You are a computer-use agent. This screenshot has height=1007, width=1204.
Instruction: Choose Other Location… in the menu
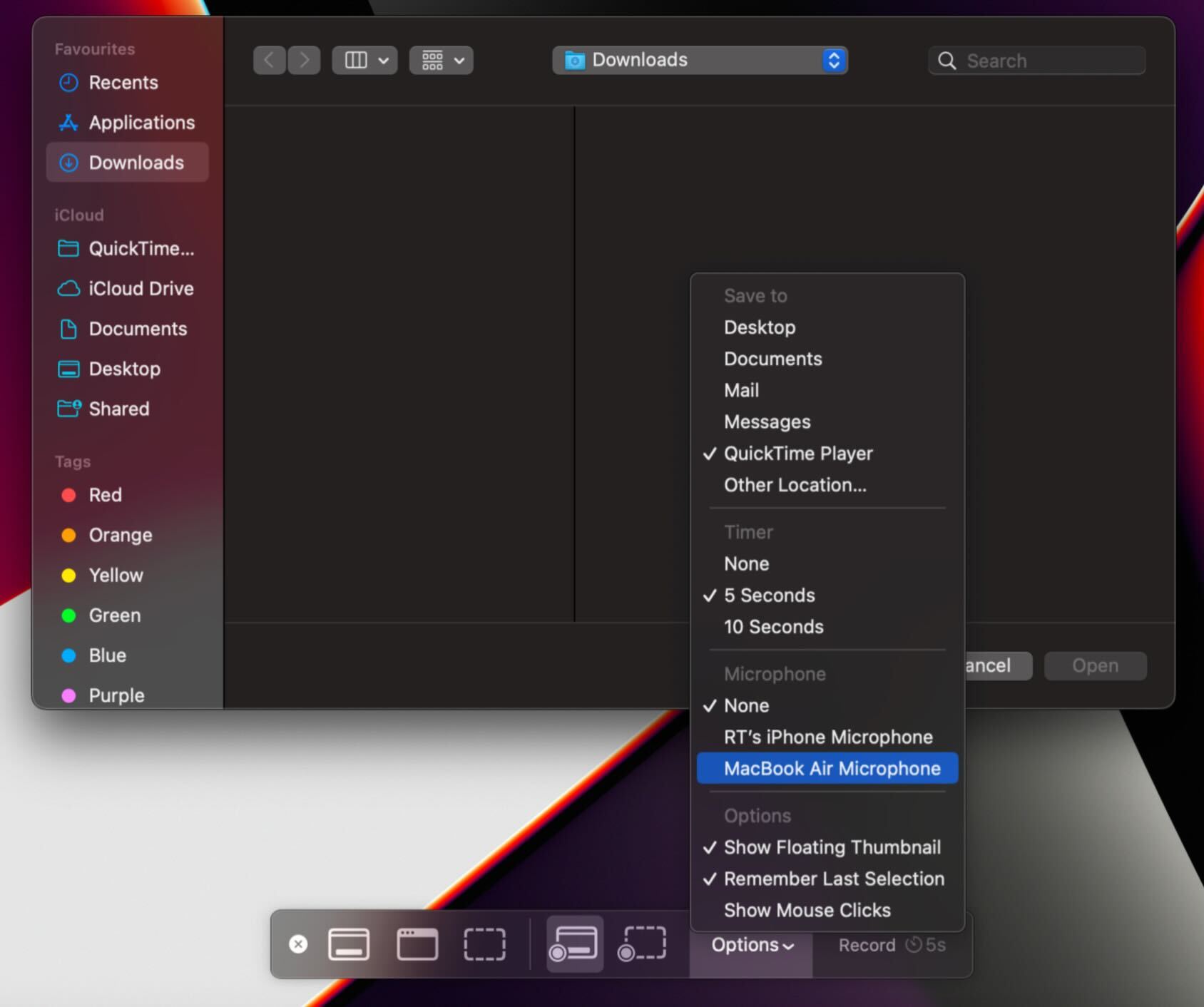pos(827,485)
